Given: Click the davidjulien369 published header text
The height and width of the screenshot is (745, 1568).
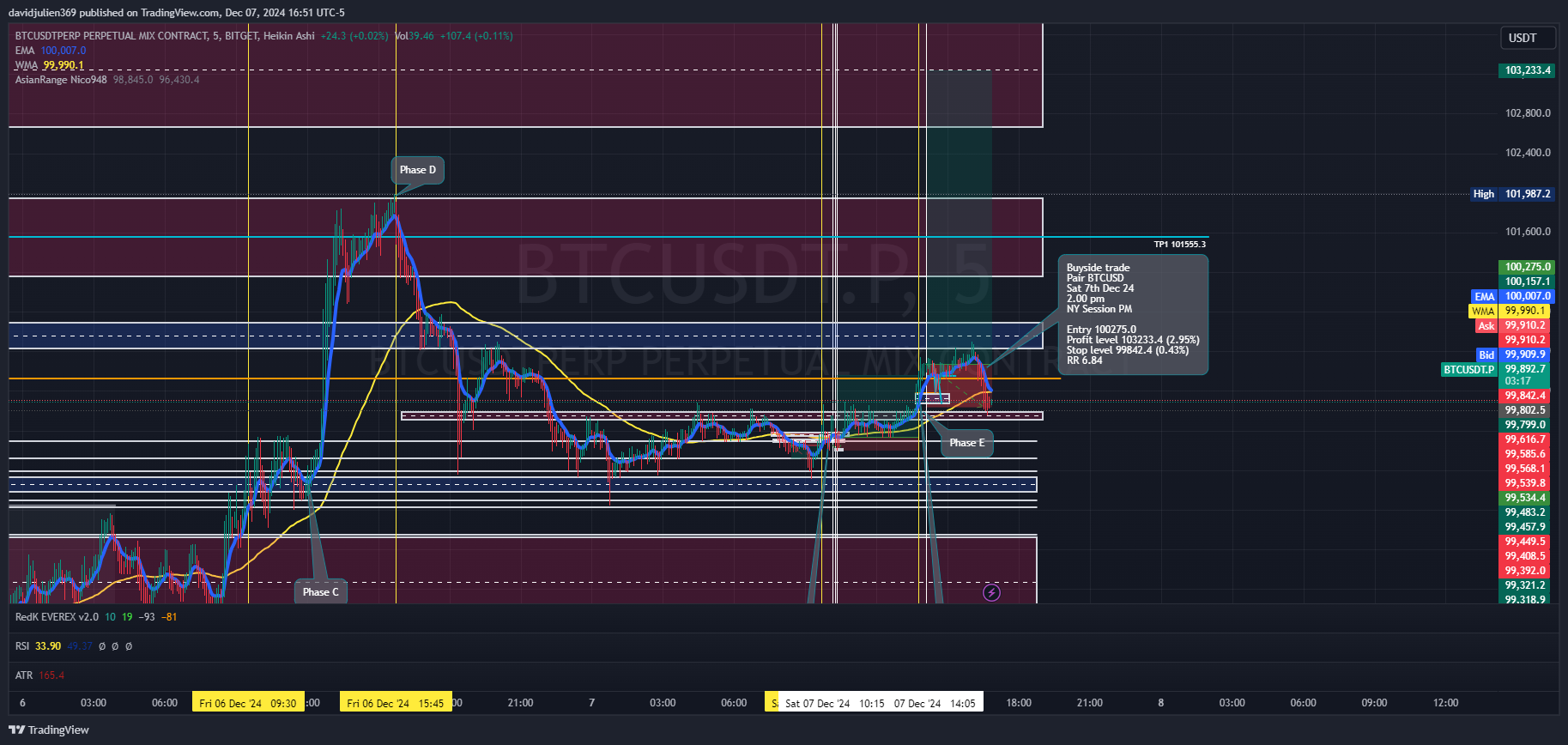Looking at the screenshot, I should (177, 13).
